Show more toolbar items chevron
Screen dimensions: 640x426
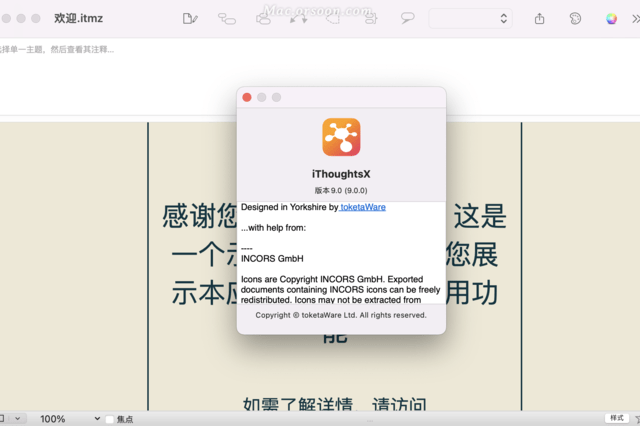[636, 19]
